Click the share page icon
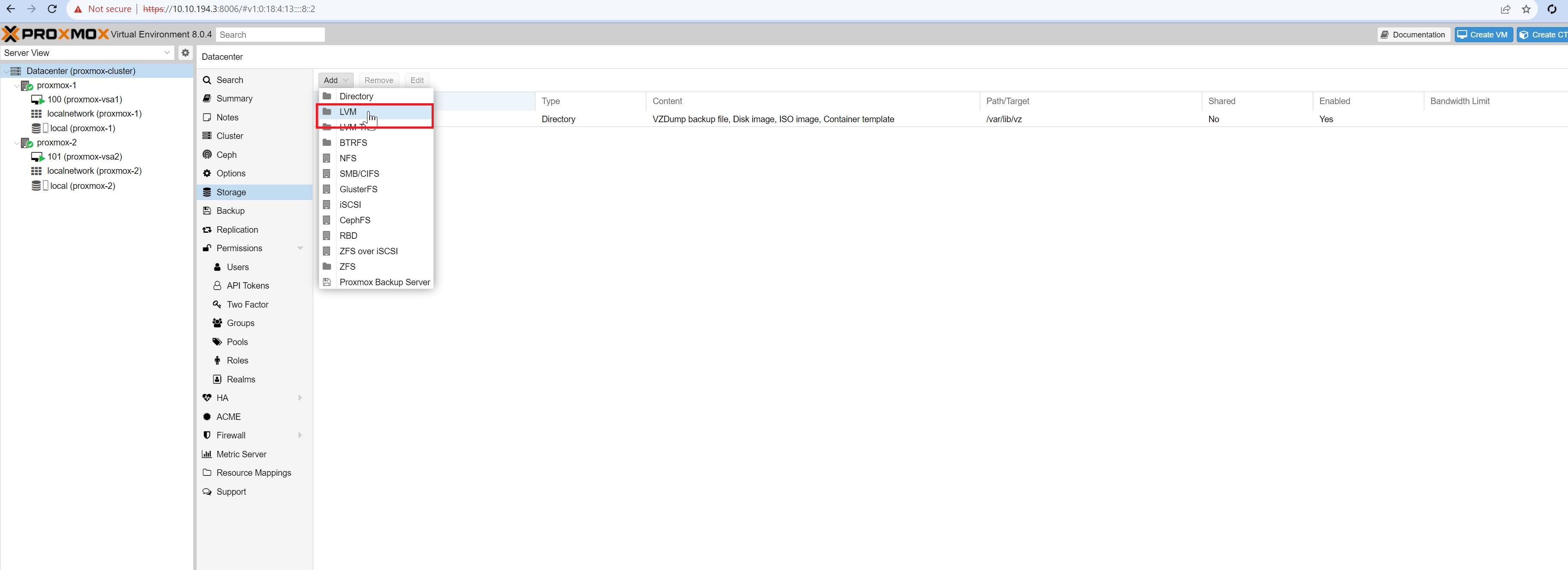The image size is (1568, 570). click(1505, 9)
